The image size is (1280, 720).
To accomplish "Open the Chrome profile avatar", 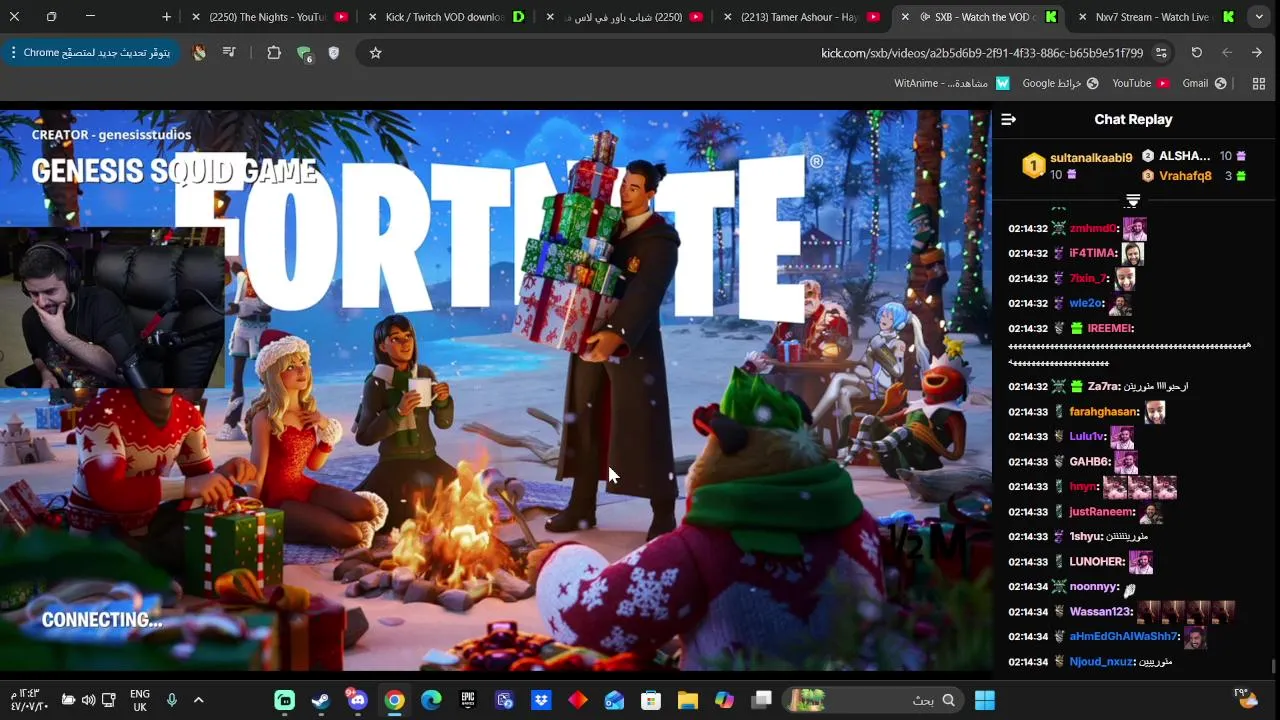I will (199, 53).
